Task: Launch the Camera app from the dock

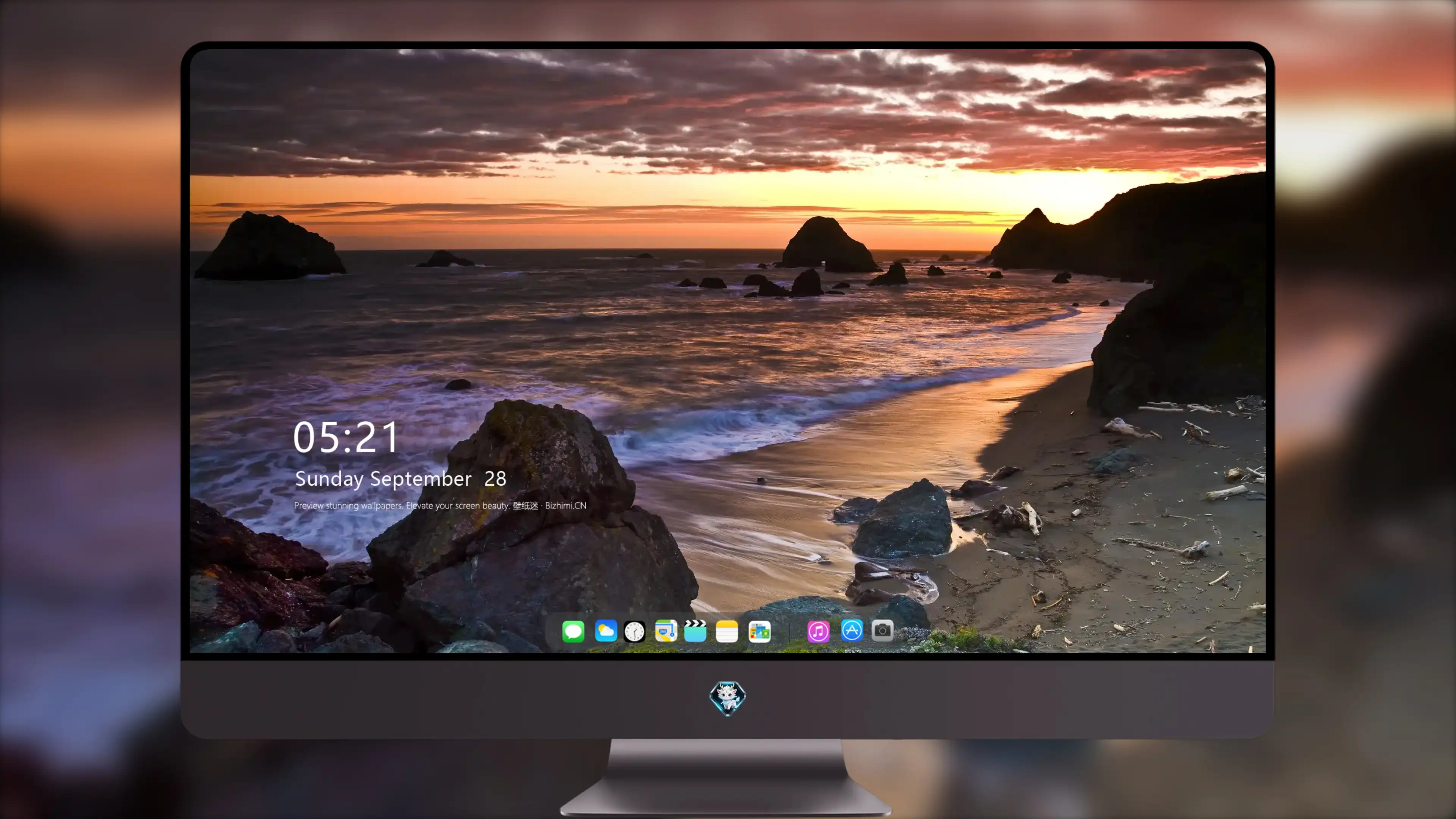Action: coord(882,630)
